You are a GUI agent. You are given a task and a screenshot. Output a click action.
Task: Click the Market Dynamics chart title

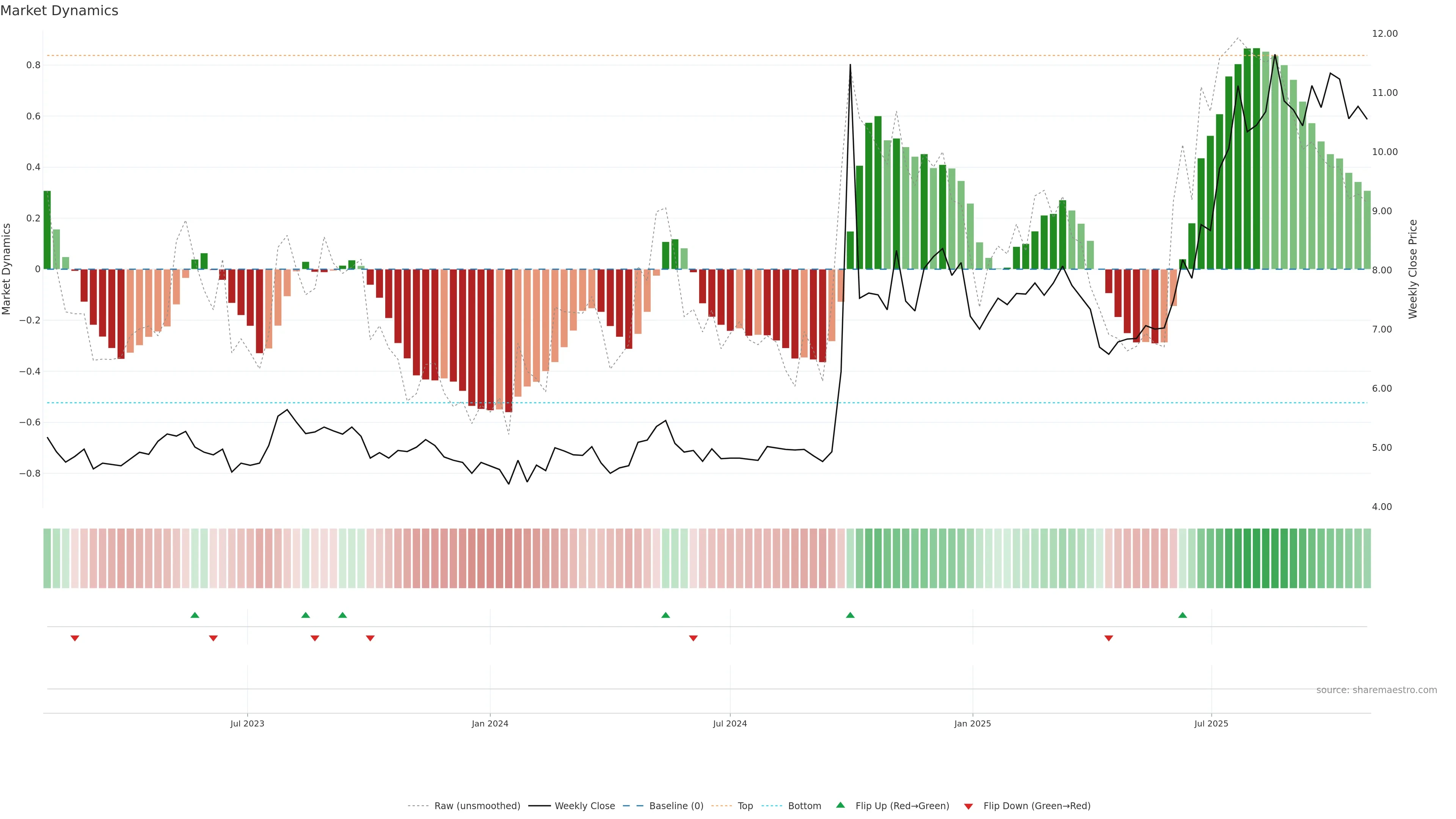[x=60, y=11]
